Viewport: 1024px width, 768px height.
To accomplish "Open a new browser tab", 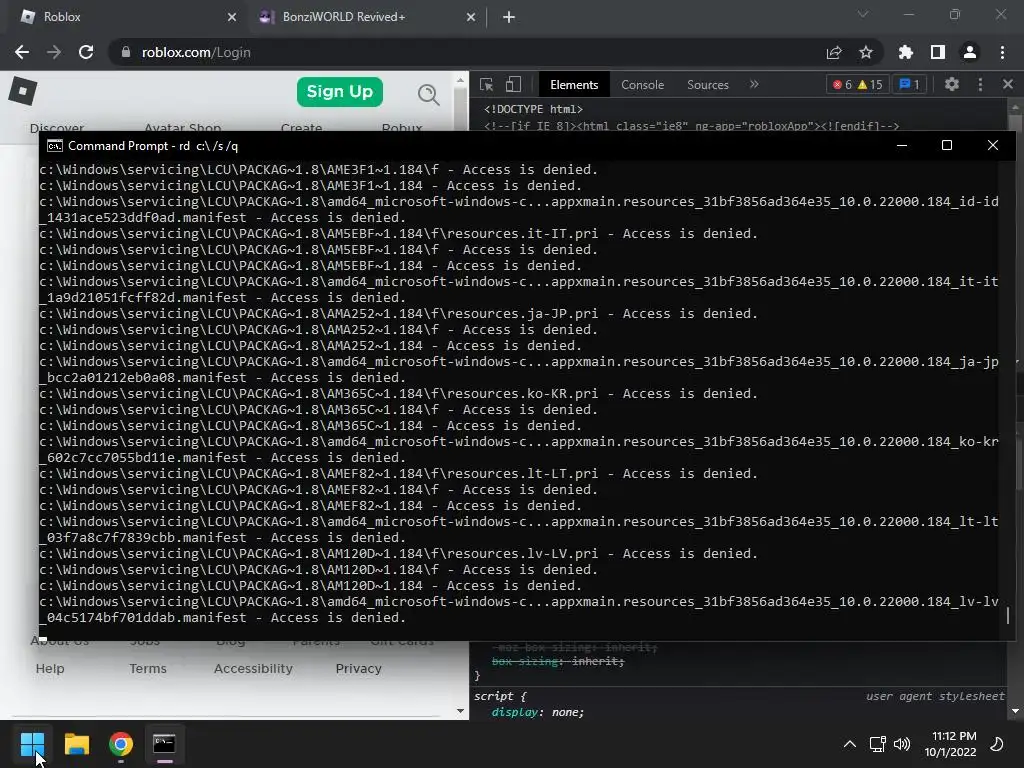I will [x=509, y=17].
